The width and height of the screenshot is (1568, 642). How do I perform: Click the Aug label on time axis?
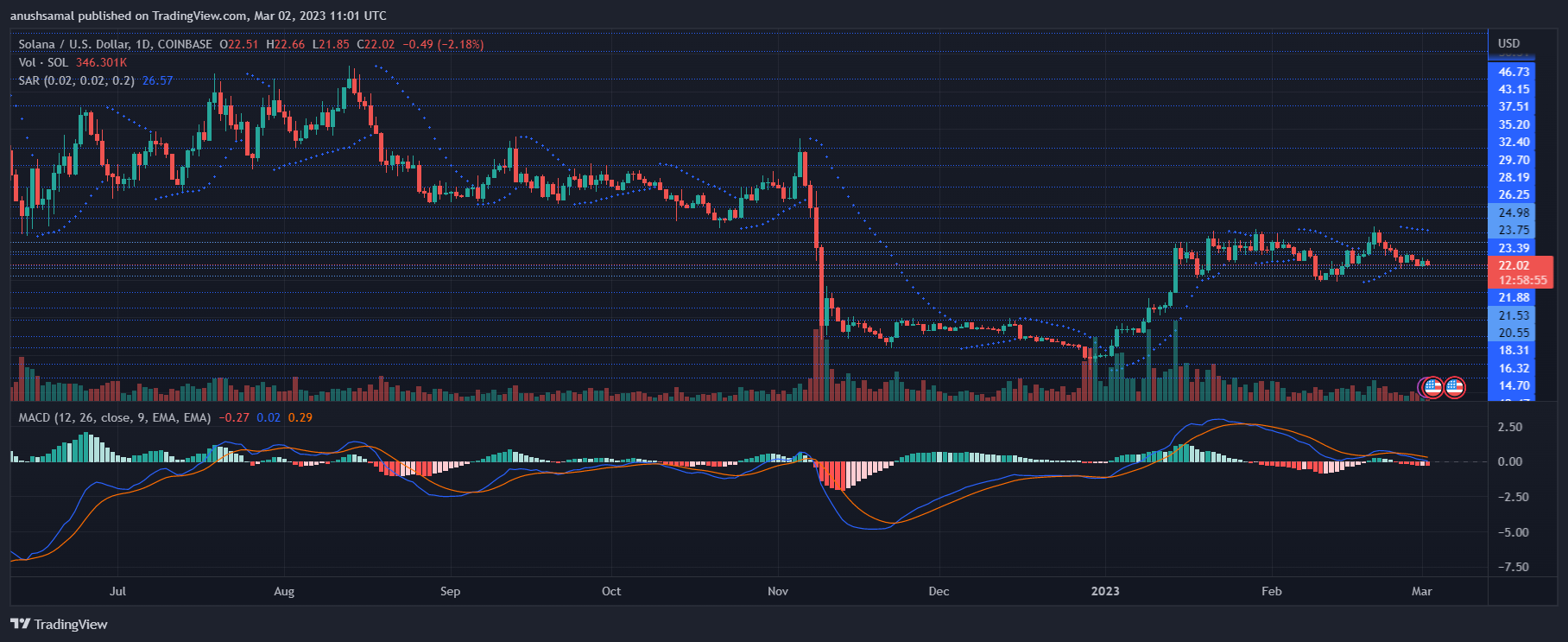[x=283, y=591]
